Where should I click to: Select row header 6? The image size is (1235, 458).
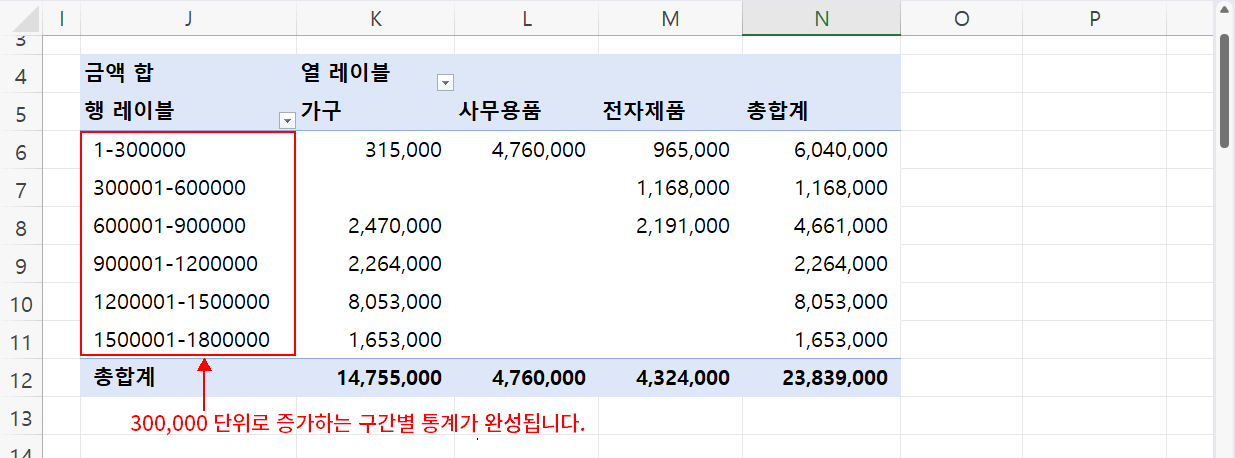click(x=22, y=150)
